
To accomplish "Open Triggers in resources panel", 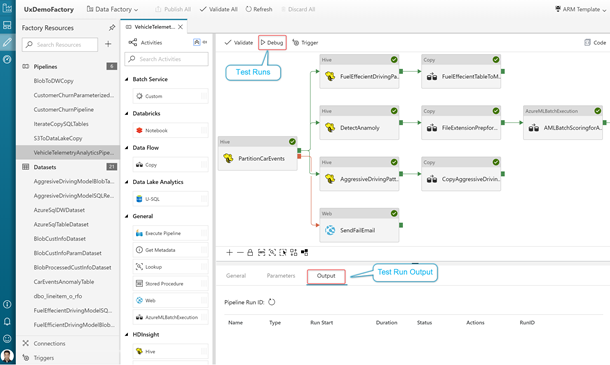I will point(44,358).
